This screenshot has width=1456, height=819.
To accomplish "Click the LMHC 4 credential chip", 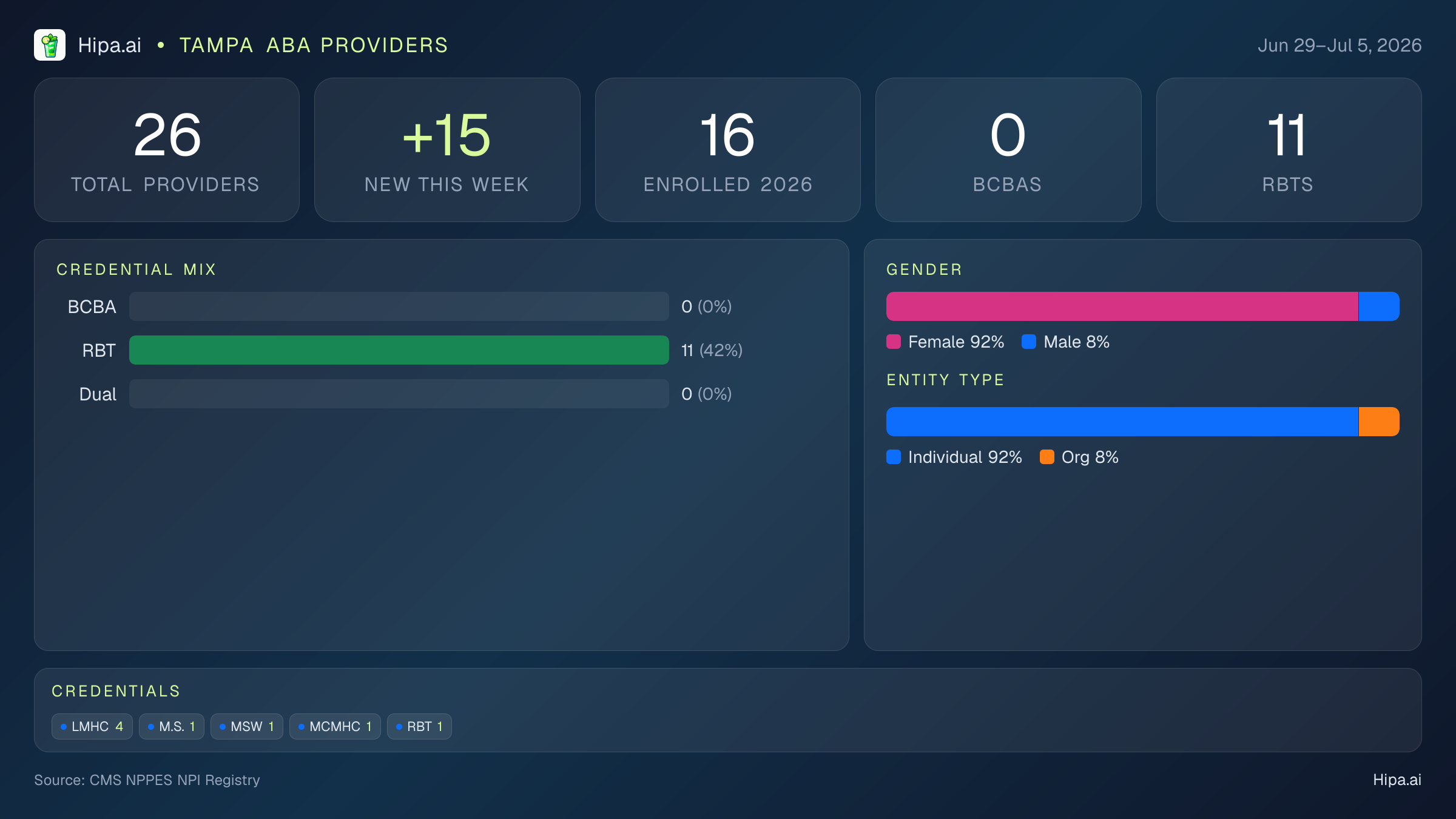I will click(92, 726).
